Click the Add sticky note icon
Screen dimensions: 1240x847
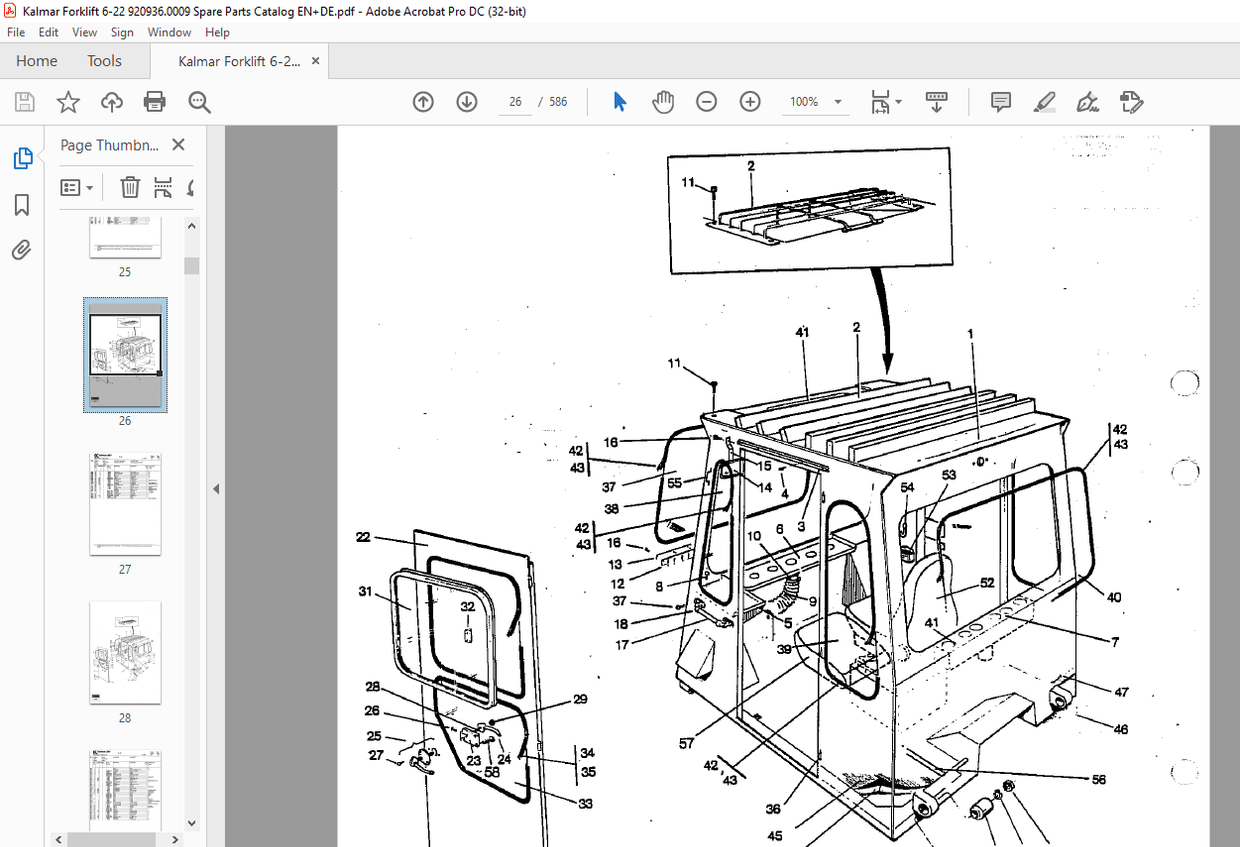click(999, 101)
